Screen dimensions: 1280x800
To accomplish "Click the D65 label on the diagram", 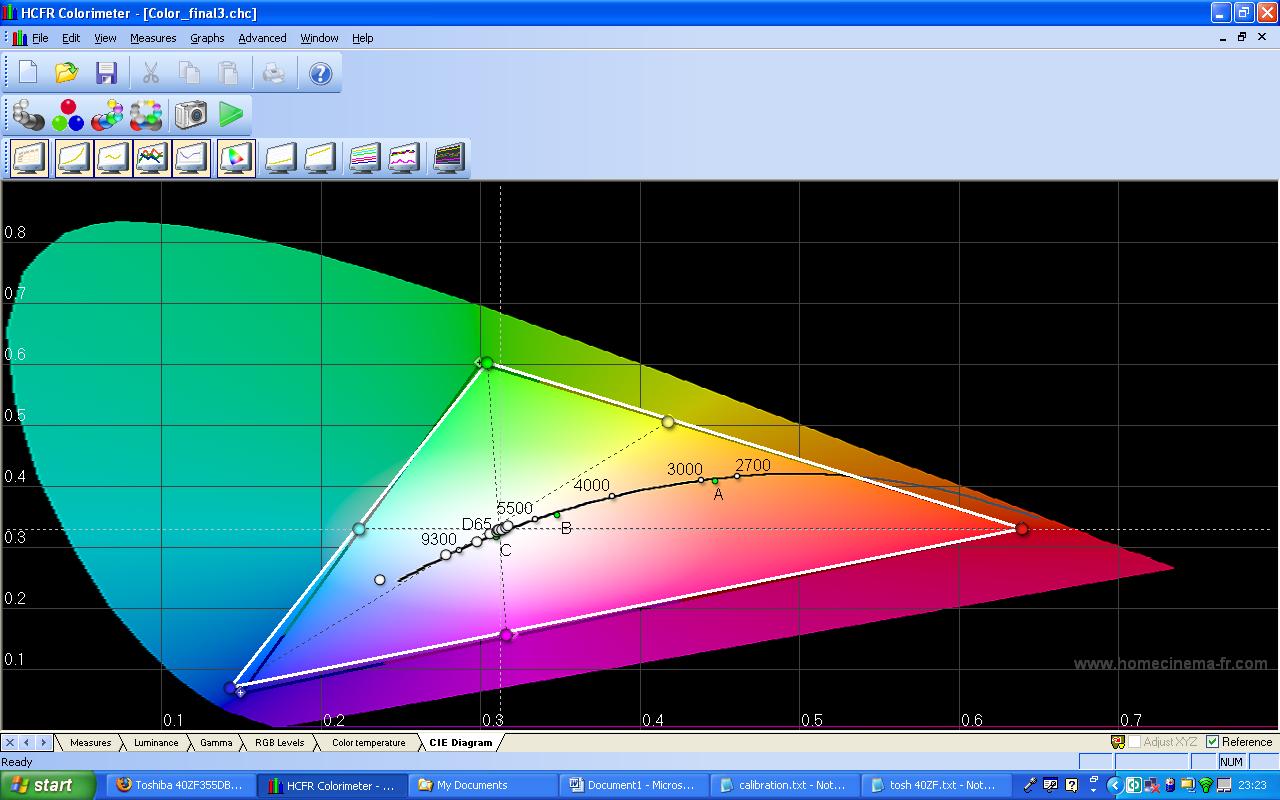I will pyautogui.click(x=477, y=524).
